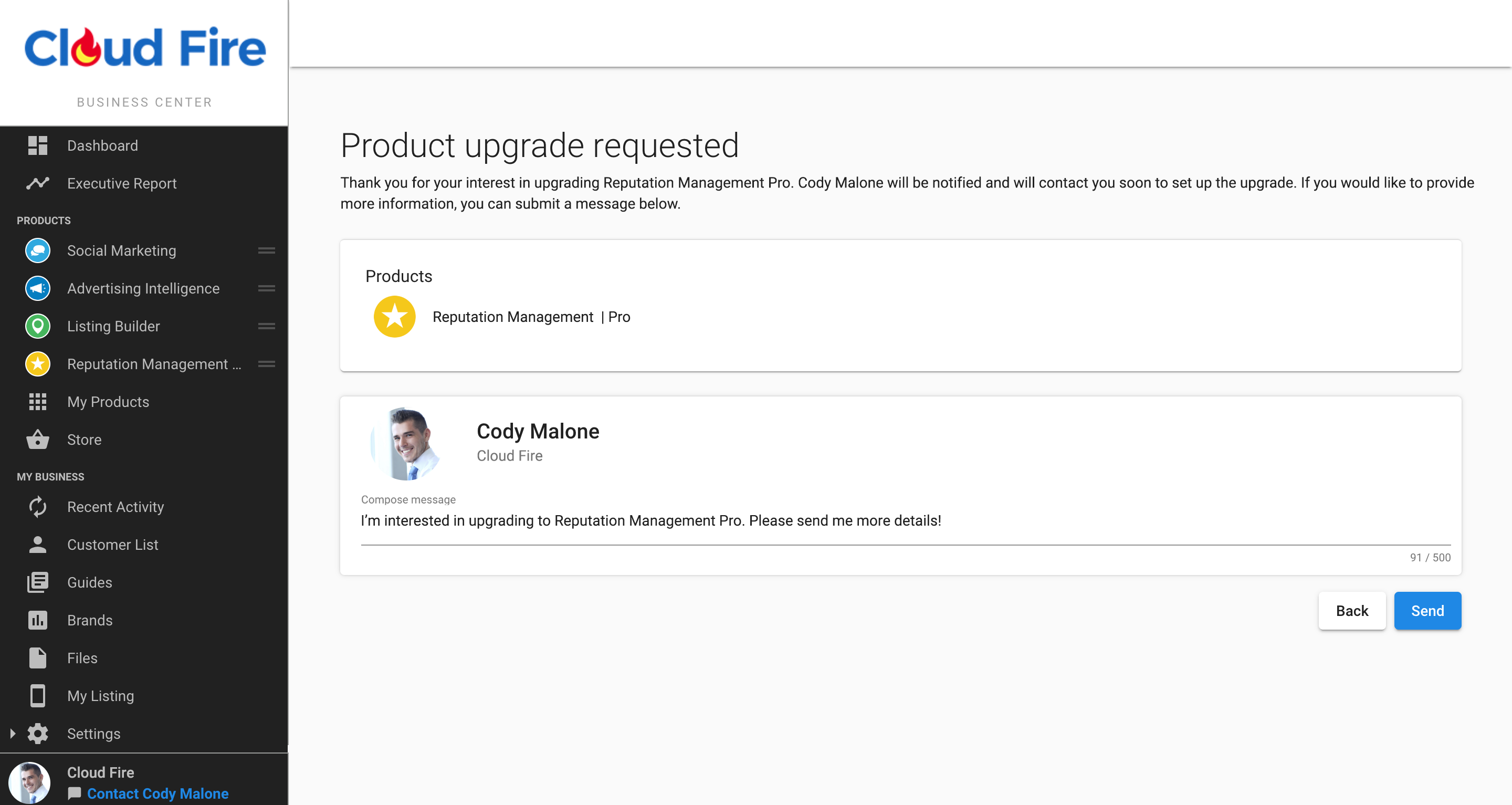
Task: Click the Advertising Intelligence drag handle
Action: coord(267,288)
